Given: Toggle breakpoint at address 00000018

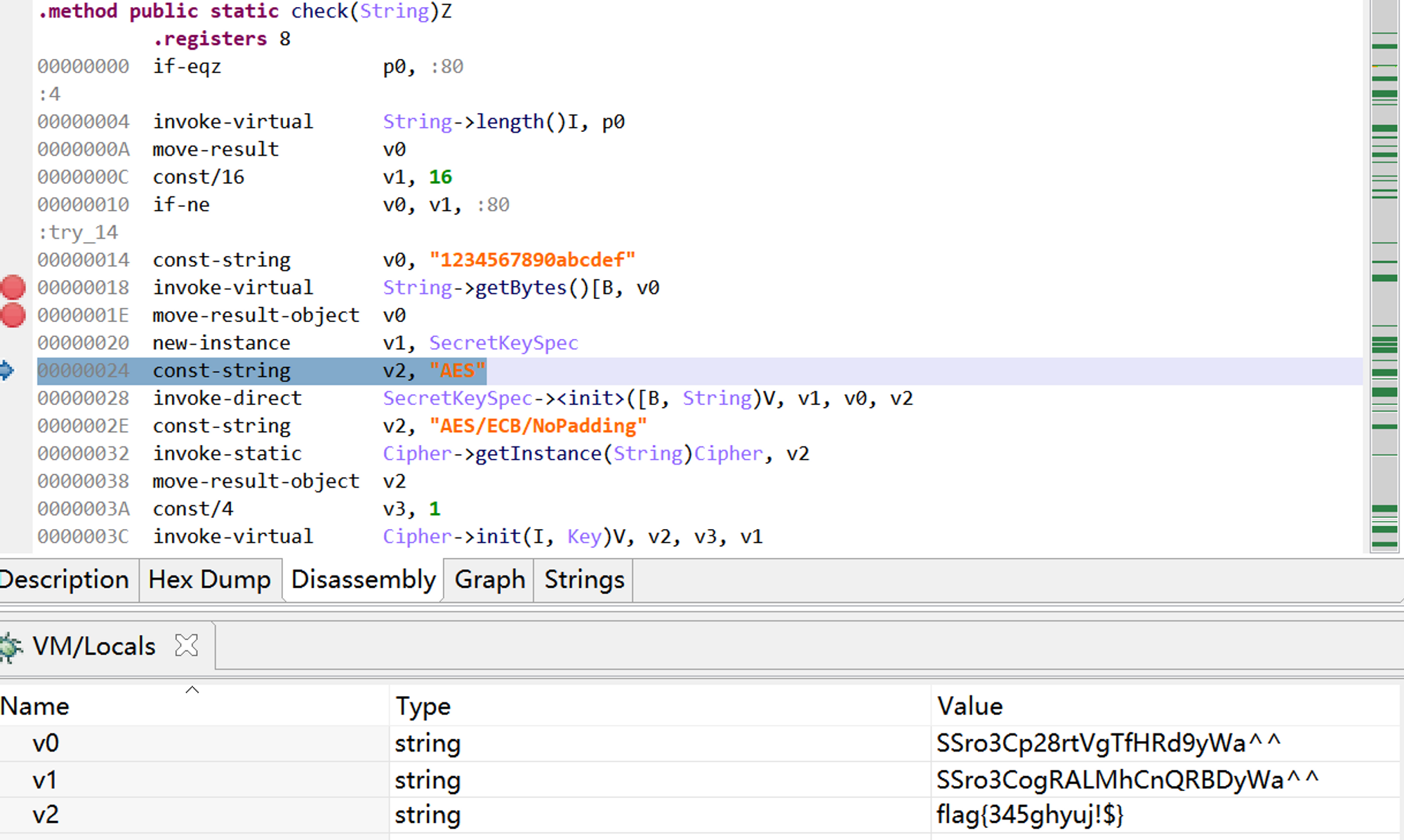Looking at the screenshot, I should 13,288.
